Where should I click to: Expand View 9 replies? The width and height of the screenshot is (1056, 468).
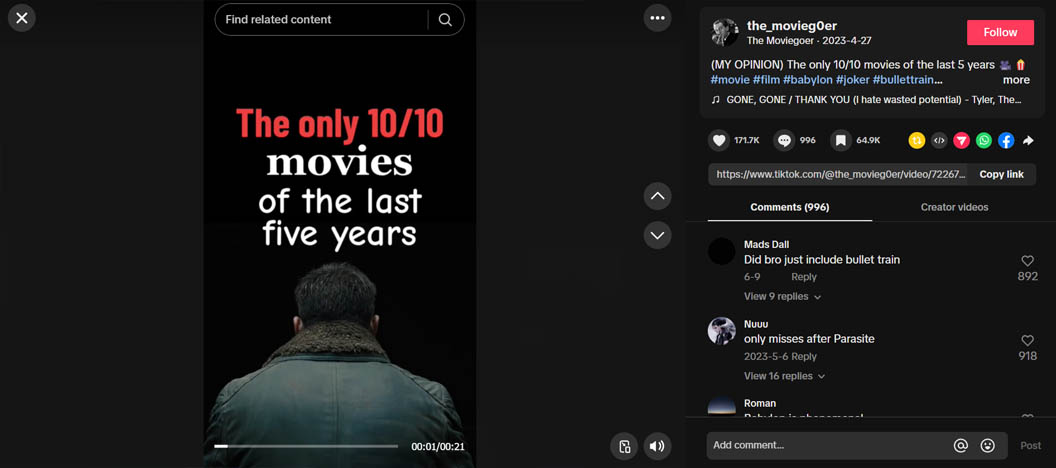782,296
